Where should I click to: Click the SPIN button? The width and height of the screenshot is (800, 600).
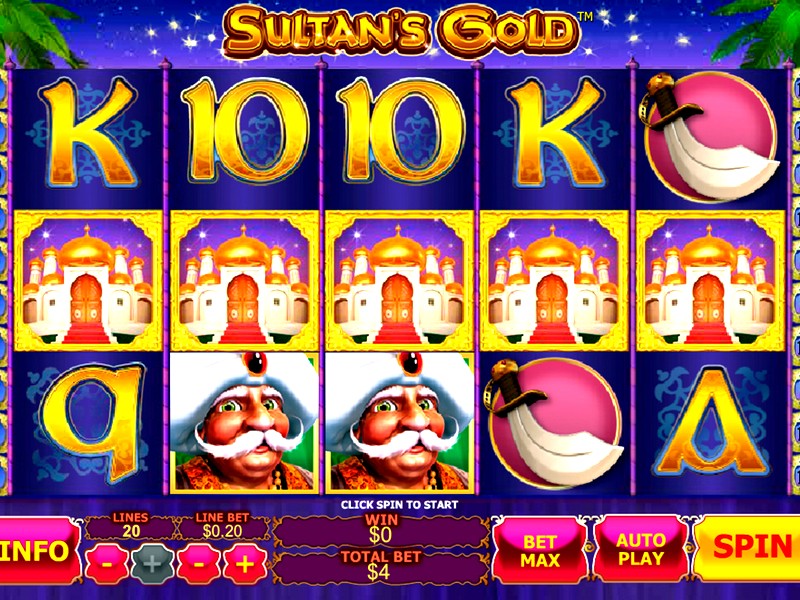click(x=747, y=548)
